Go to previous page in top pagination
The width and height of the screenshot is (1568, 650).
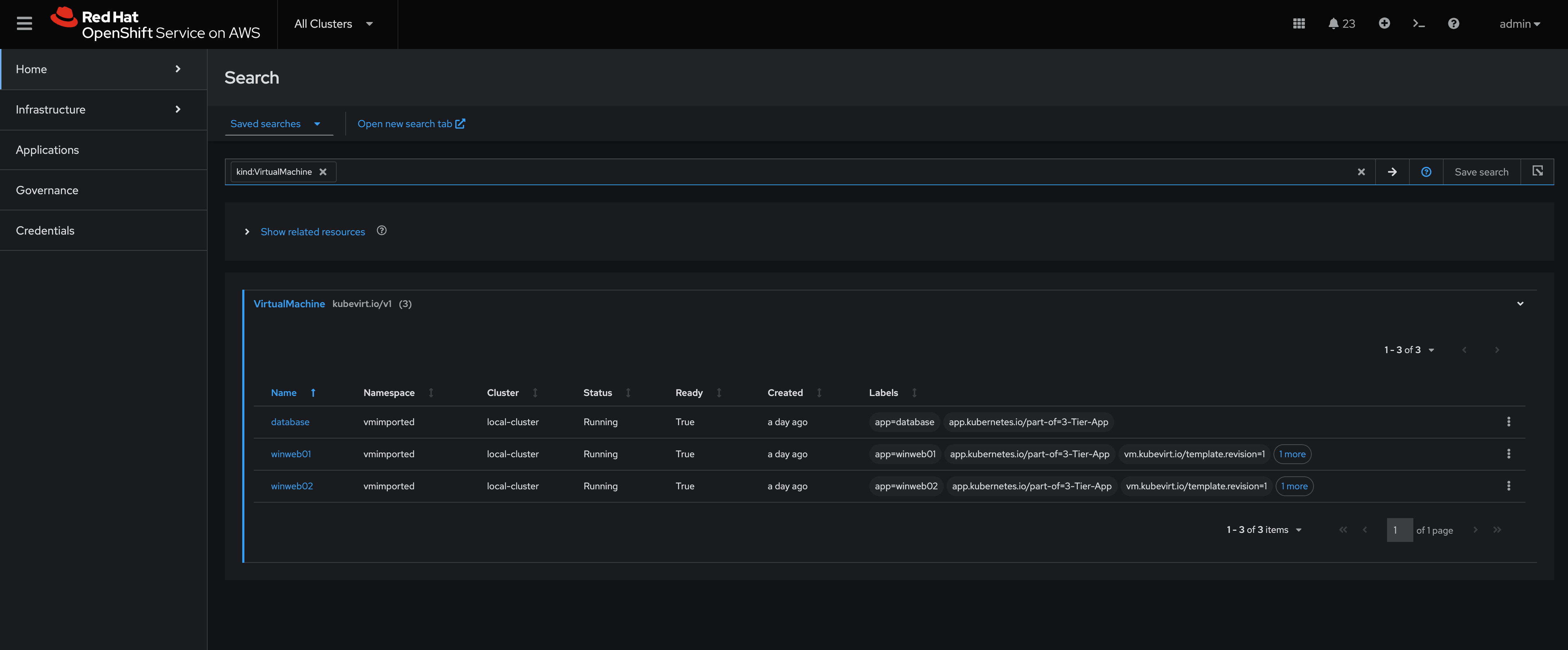point(1464,350)
